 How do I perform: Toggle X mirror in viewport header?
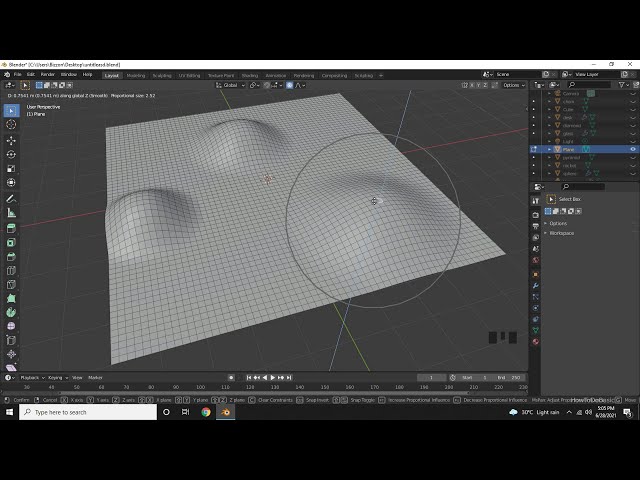click(x=472, y=85)
